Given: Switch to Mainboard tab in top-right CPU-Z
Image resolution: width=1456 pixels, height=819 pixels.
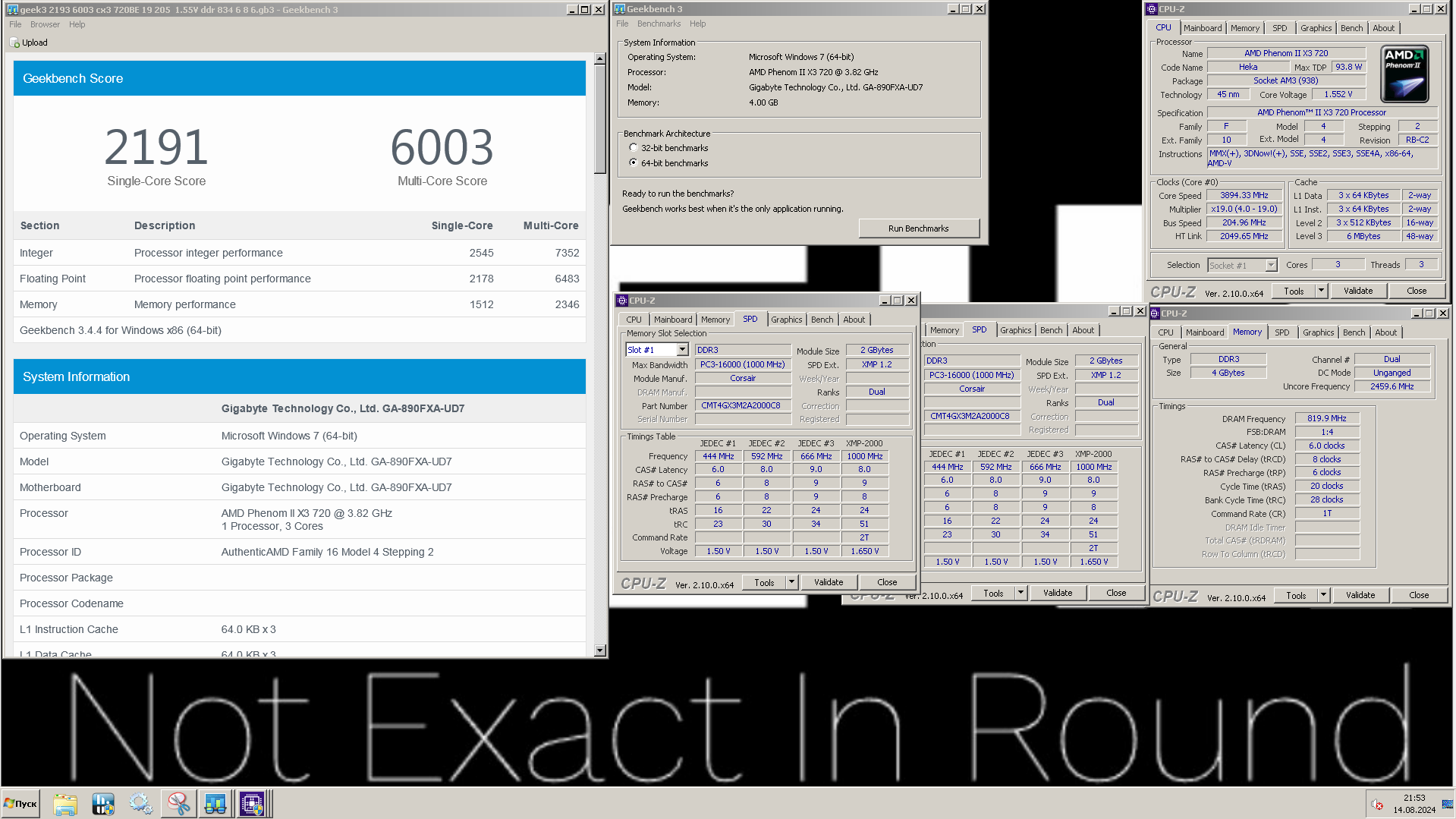Looking at the screenshot, I should click(1203, 28).
